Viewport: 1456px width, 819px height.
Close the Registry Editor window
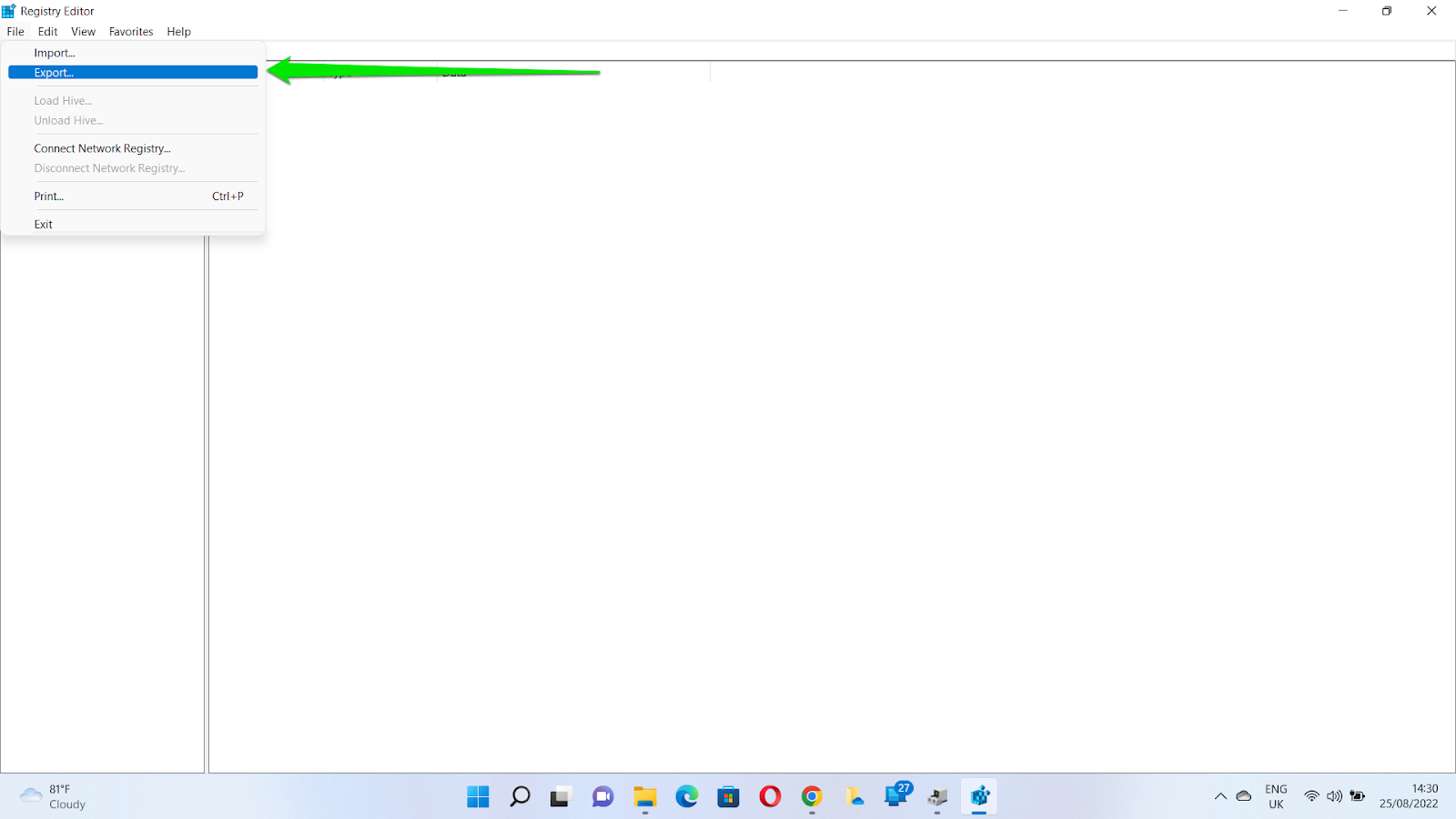point(1431,11)
